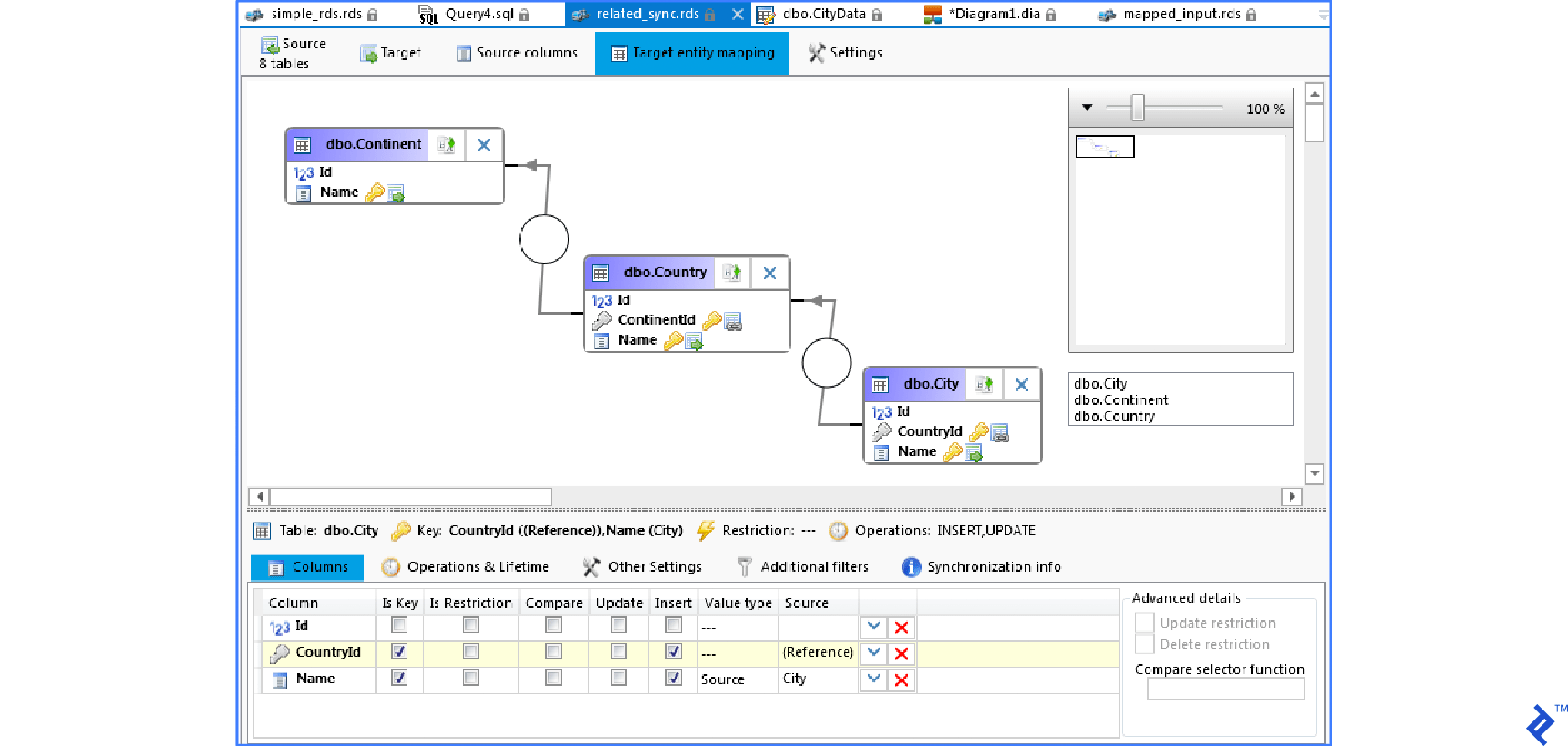Collapse the zoom overview panel arrow
The image size is (1568, 746).
pyautogui.click(x=1087, y=108)
